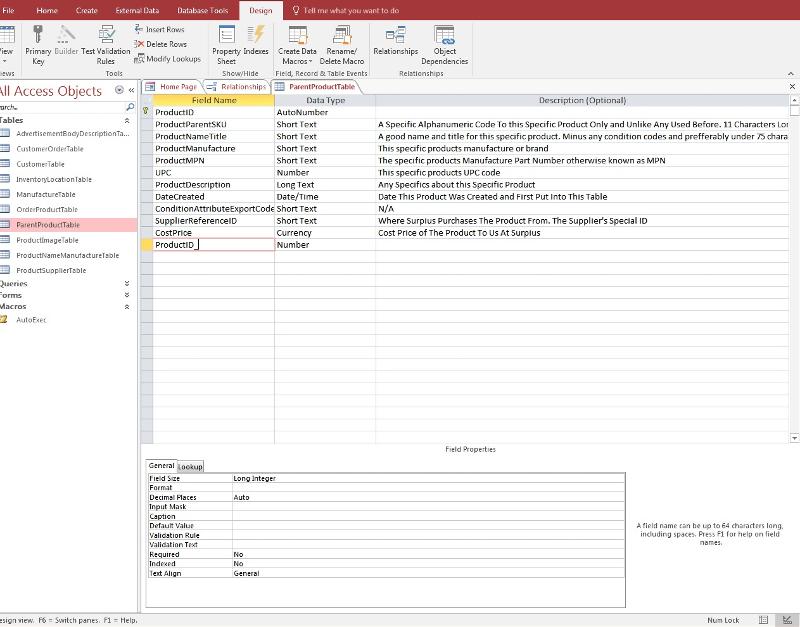Click the Relationships ribbon button

[395, 43]
